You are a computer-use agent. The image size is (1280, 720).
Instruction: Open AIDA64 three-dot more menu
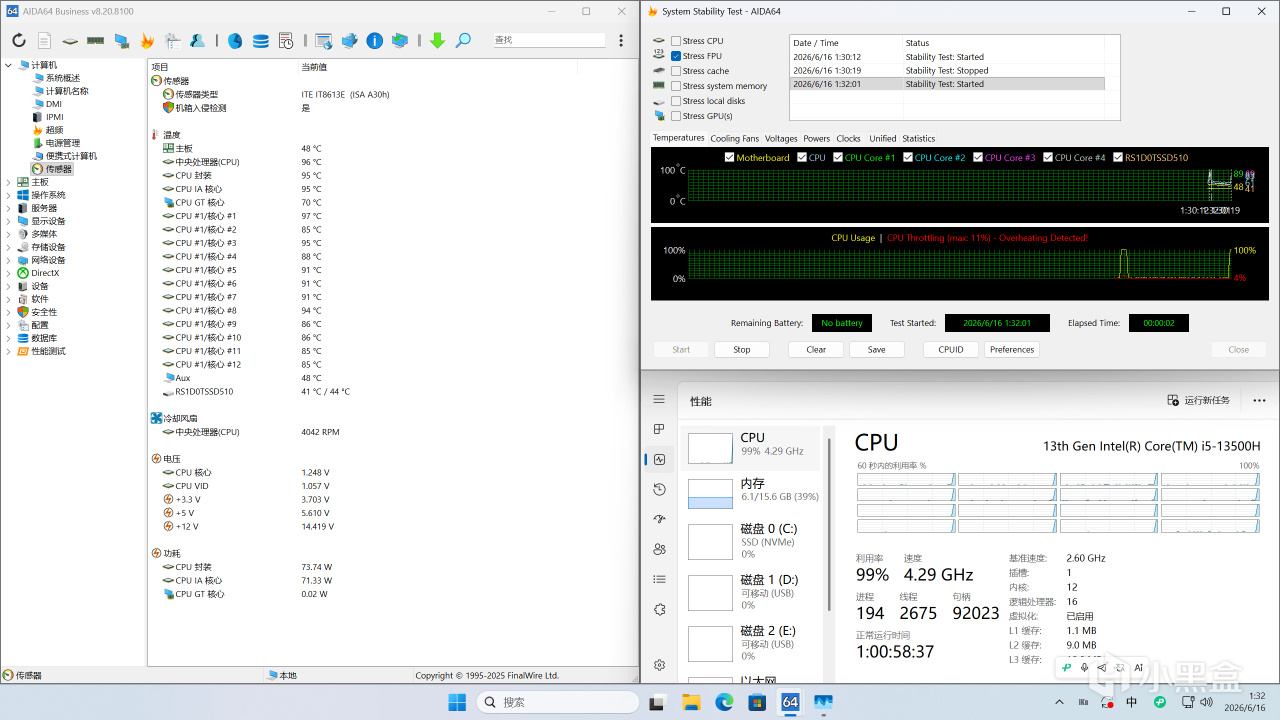point(622,41)
